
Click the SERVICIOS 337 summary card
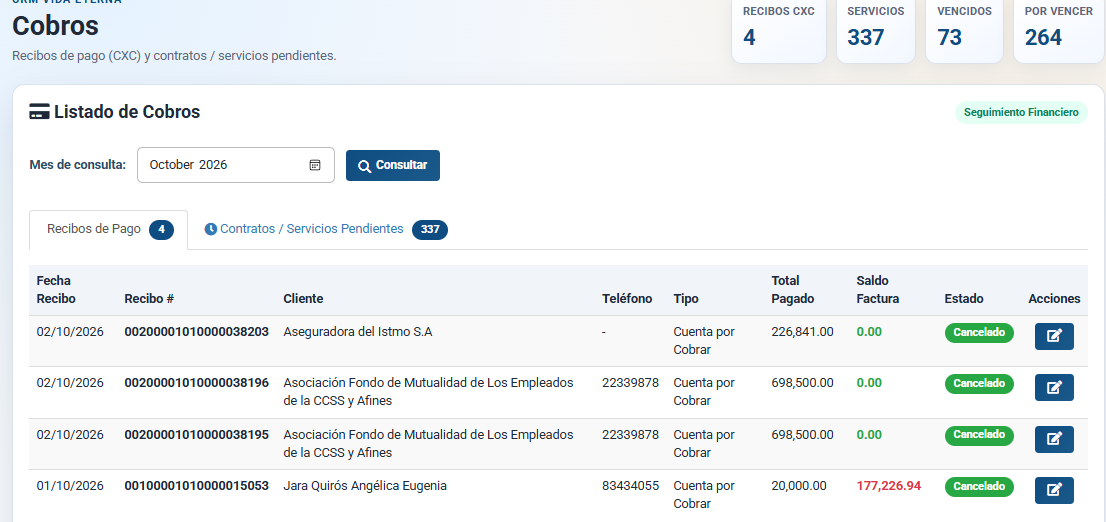pos(875,30)
